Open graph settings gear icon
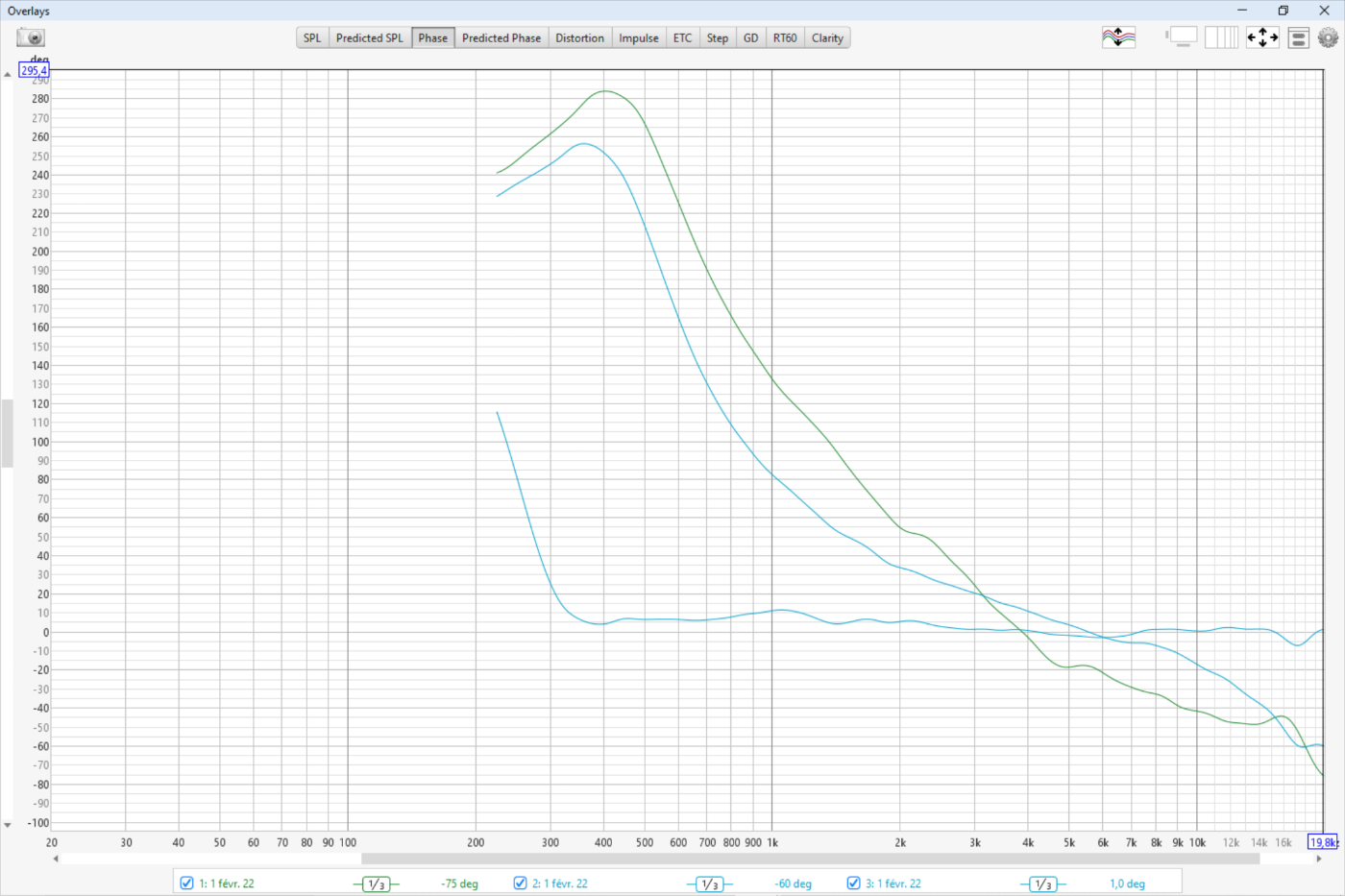Screen dimensions: 1345x896 click(1328, 37)
